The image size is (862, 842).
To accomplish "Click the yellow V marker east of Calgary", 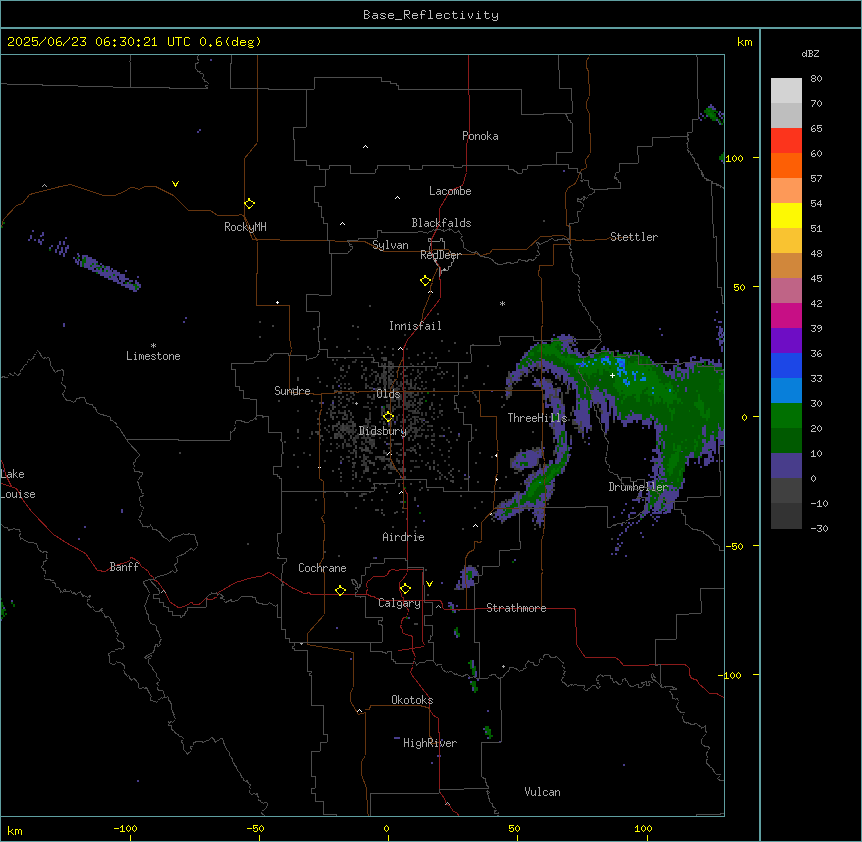I will [x=429, y=584].
